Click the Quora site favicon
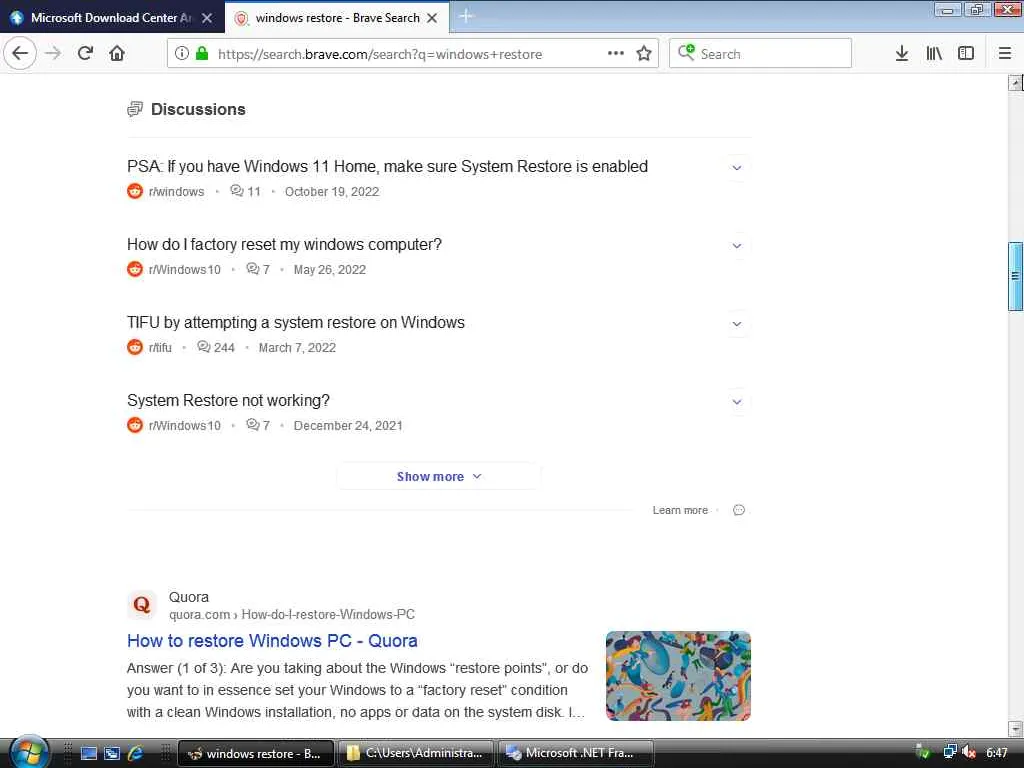 (x=142, y=605)
